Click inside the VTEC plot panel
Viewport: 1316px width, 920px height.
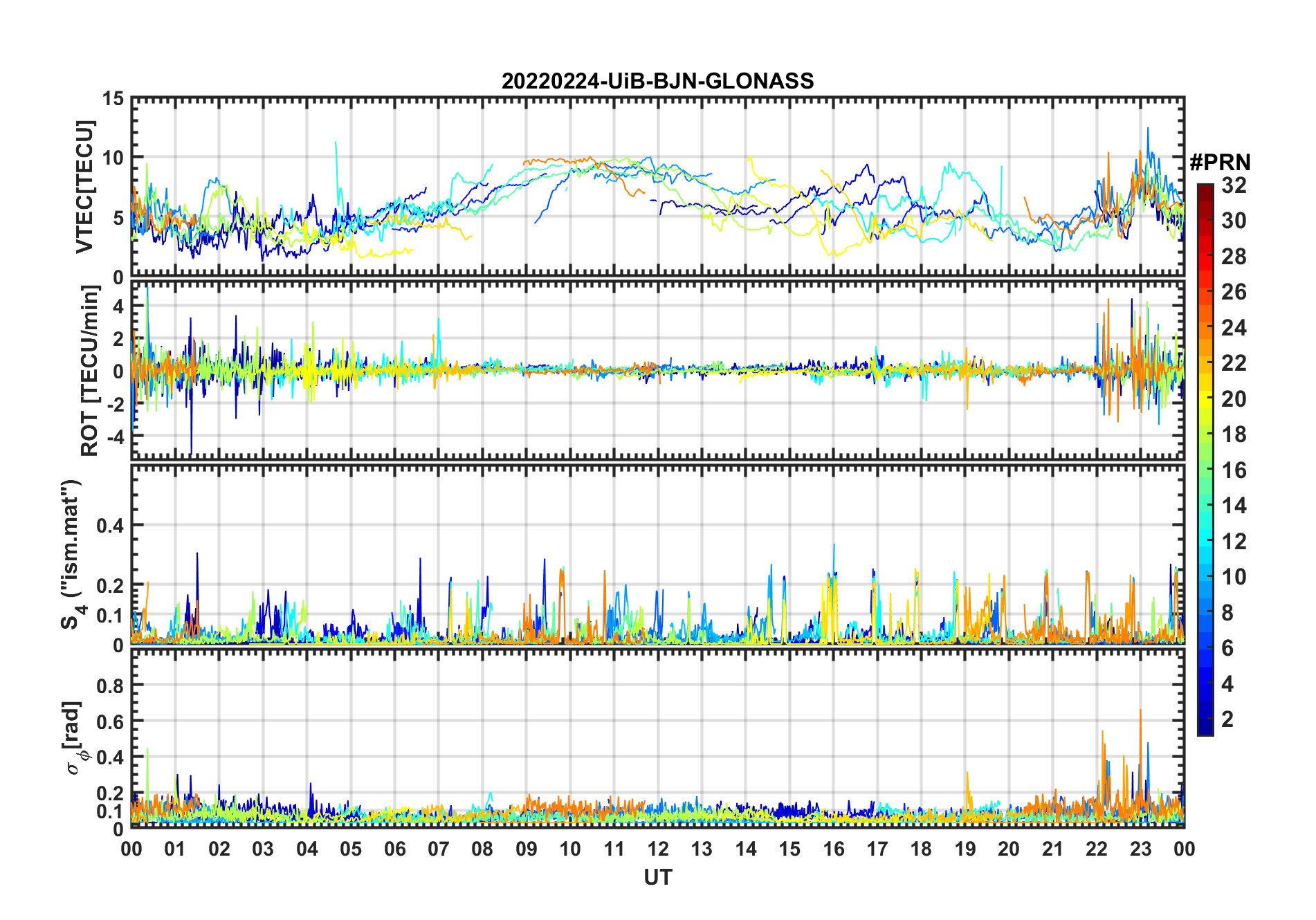tap(658, 187)
